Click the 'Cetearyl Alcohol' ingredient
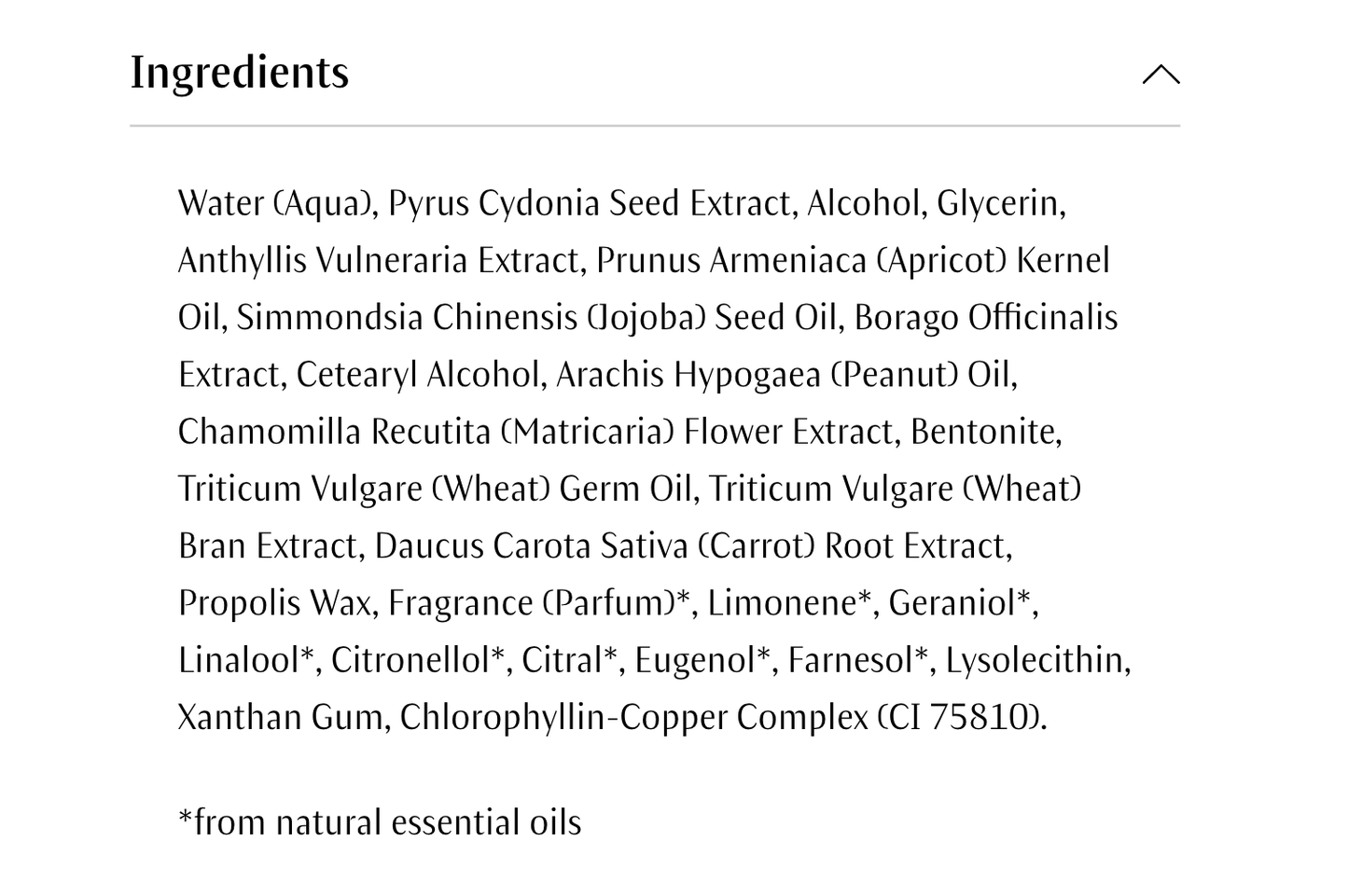The image size is (1348, 896). (x=419, y=375)
